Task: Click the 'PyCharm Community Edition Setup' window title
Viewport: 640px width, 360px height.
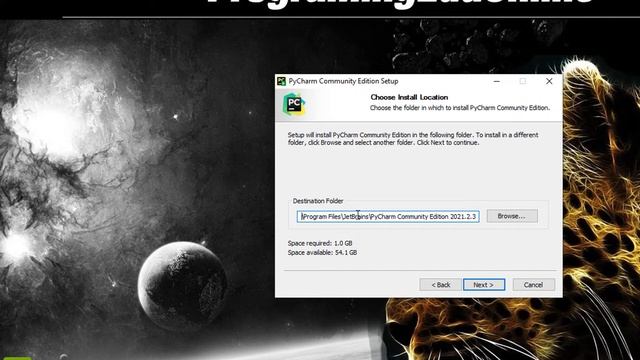Action: [x=343, y=81]
